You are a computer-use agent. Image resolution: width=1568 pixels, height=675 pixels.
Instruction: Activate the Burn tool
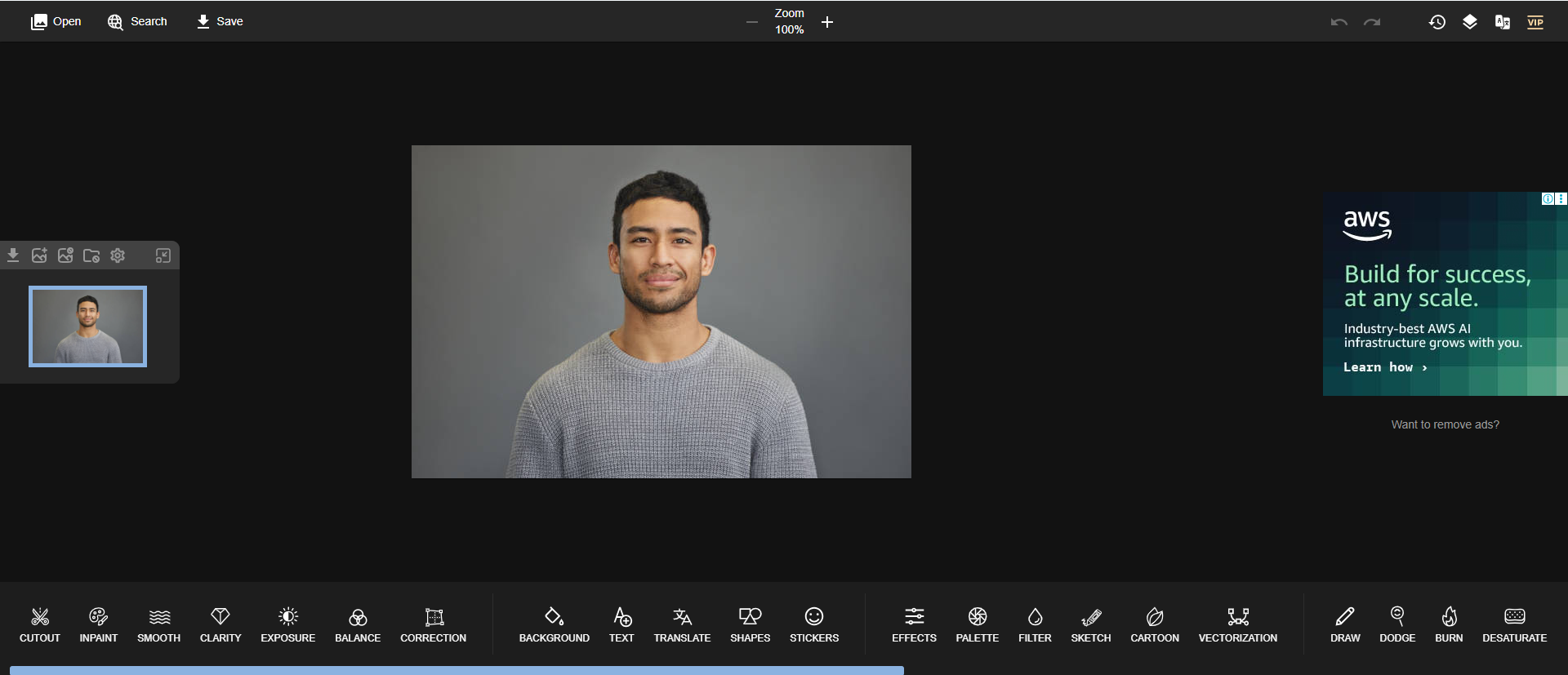click(1449, 625)
